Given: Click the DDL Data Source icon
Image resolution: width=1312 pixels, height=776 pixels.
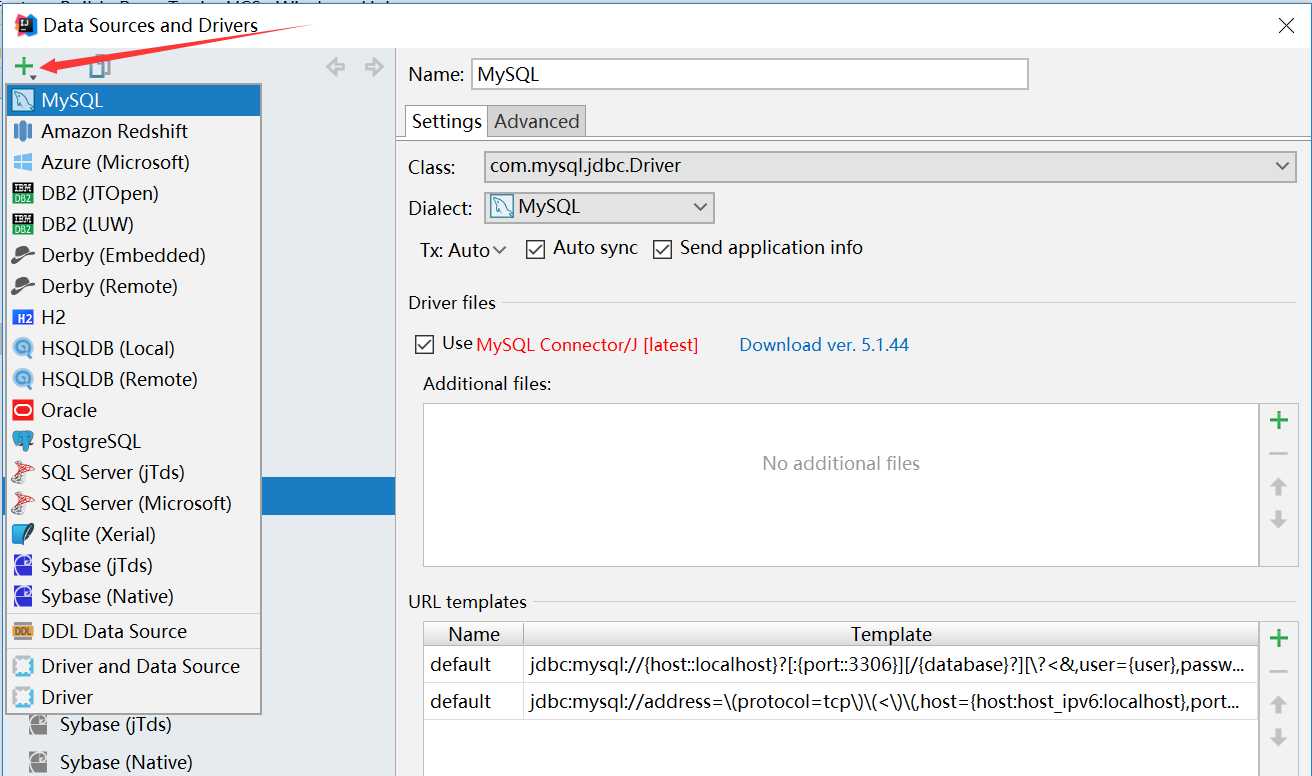Looking at the screenshot, I should tap(23, 631).
